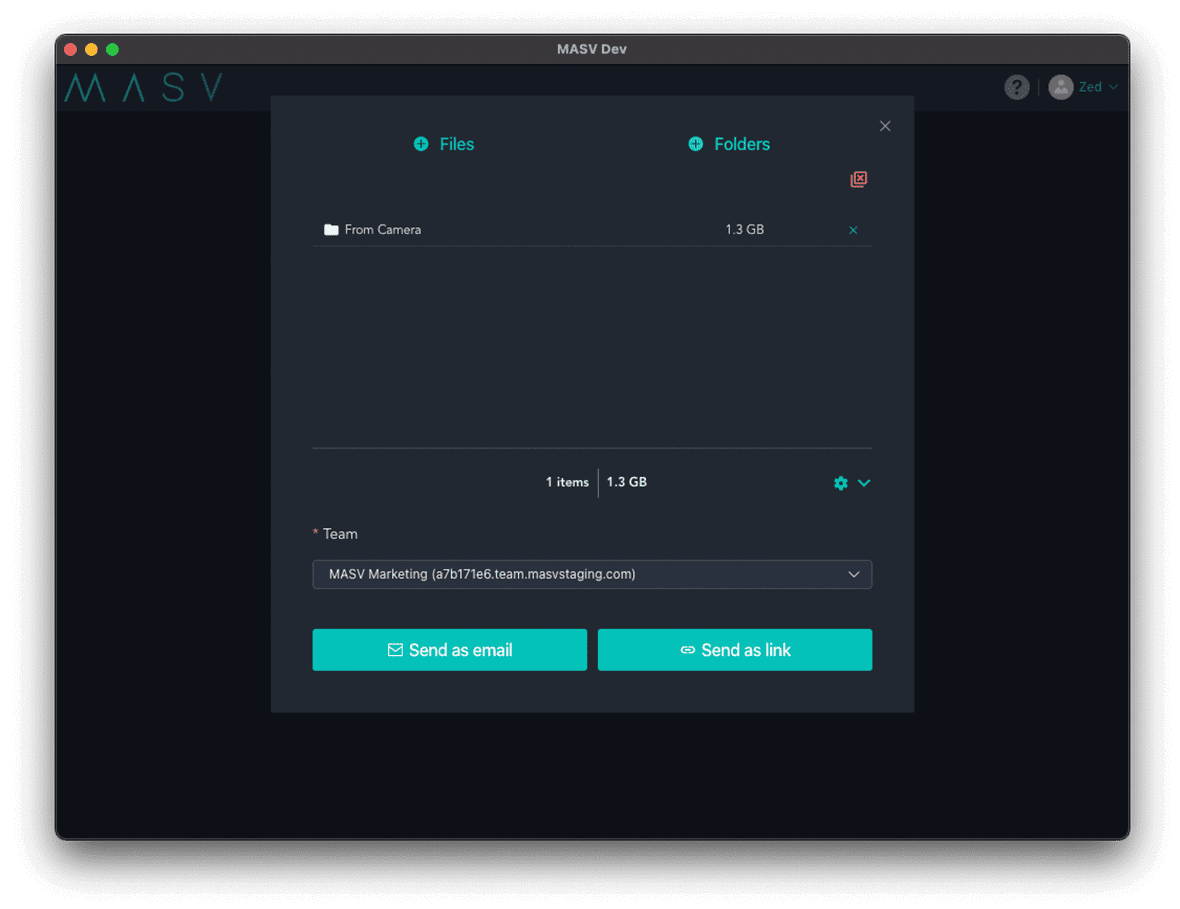This screenshot has height=909, width=1180.
Task: Open the gear settings icon
Action: coord(841,483)
